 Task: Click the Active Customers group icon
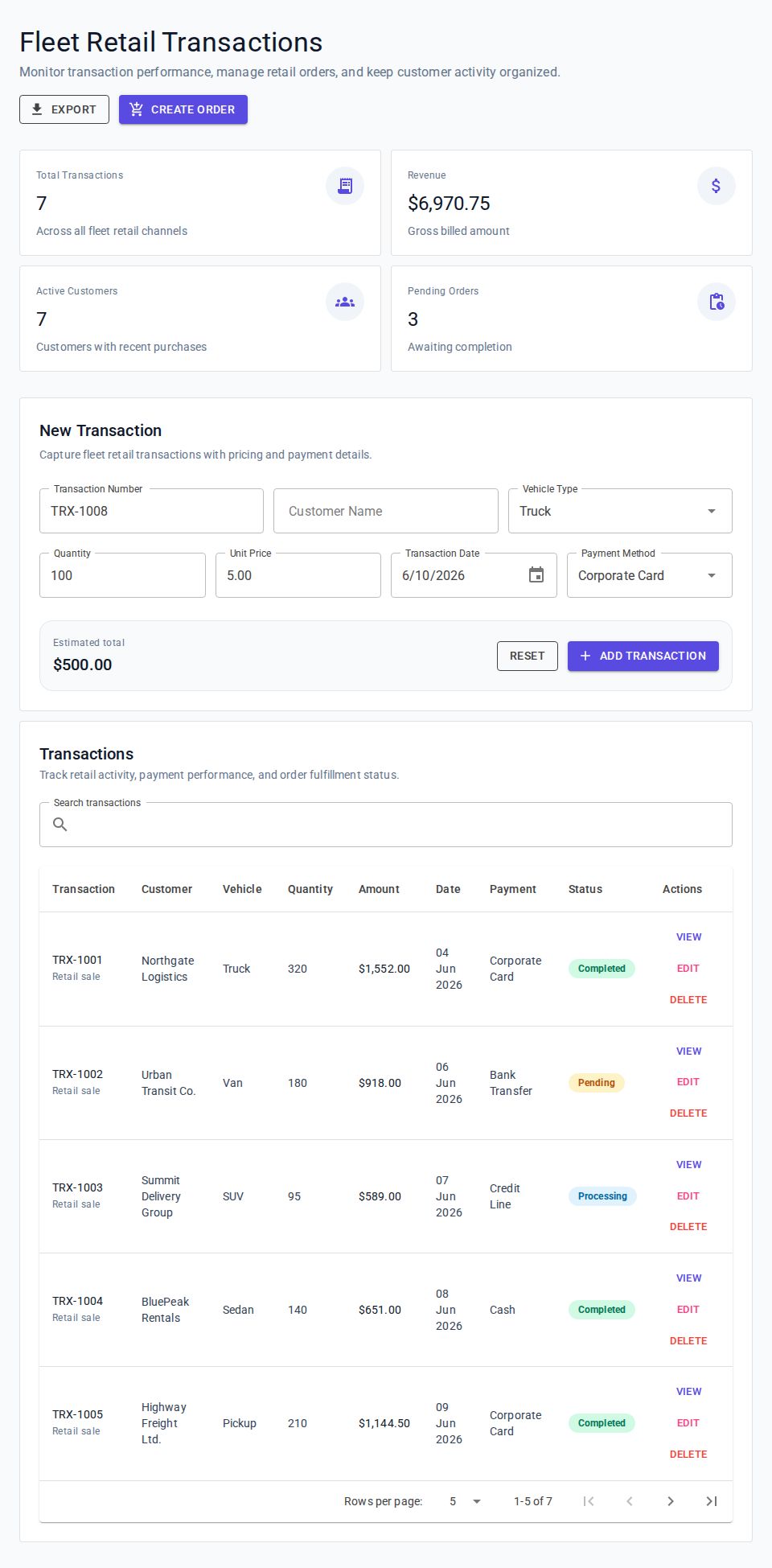click(345, 302)
